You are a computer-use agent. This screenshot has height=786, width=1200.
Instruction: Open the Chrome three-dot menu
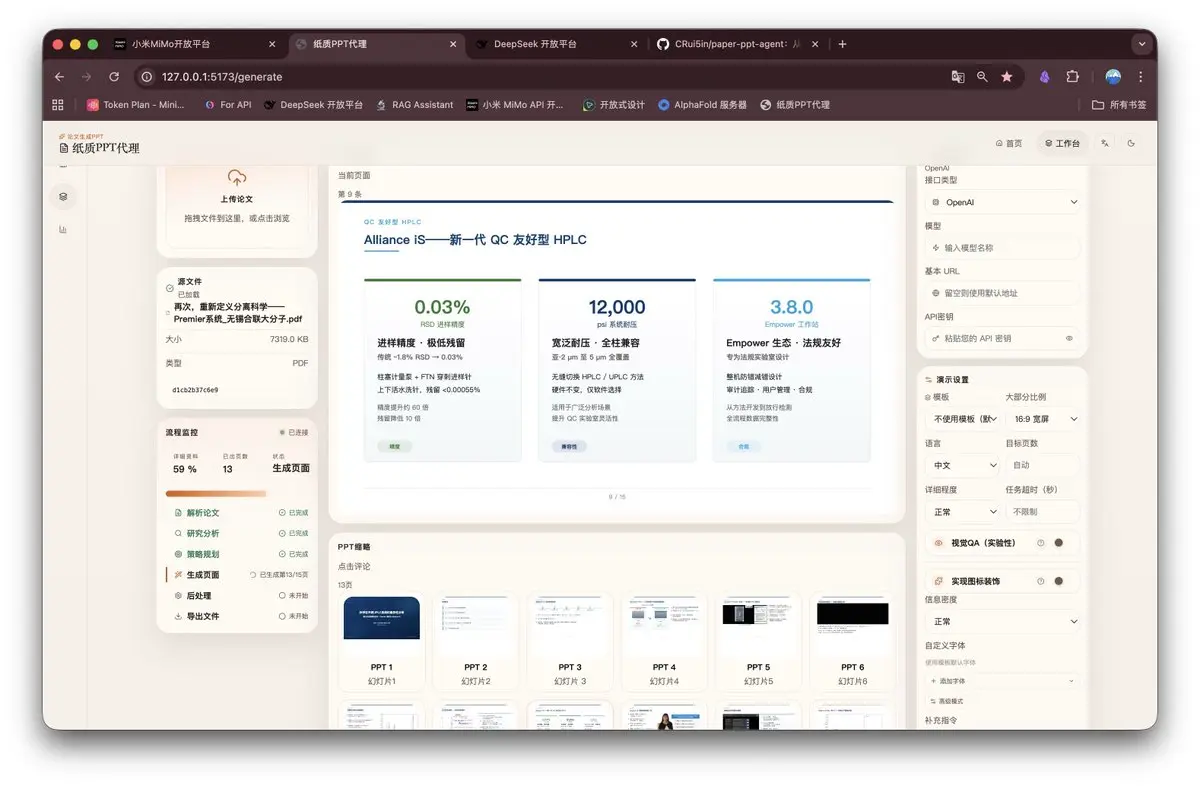[x=1140, y=76]
